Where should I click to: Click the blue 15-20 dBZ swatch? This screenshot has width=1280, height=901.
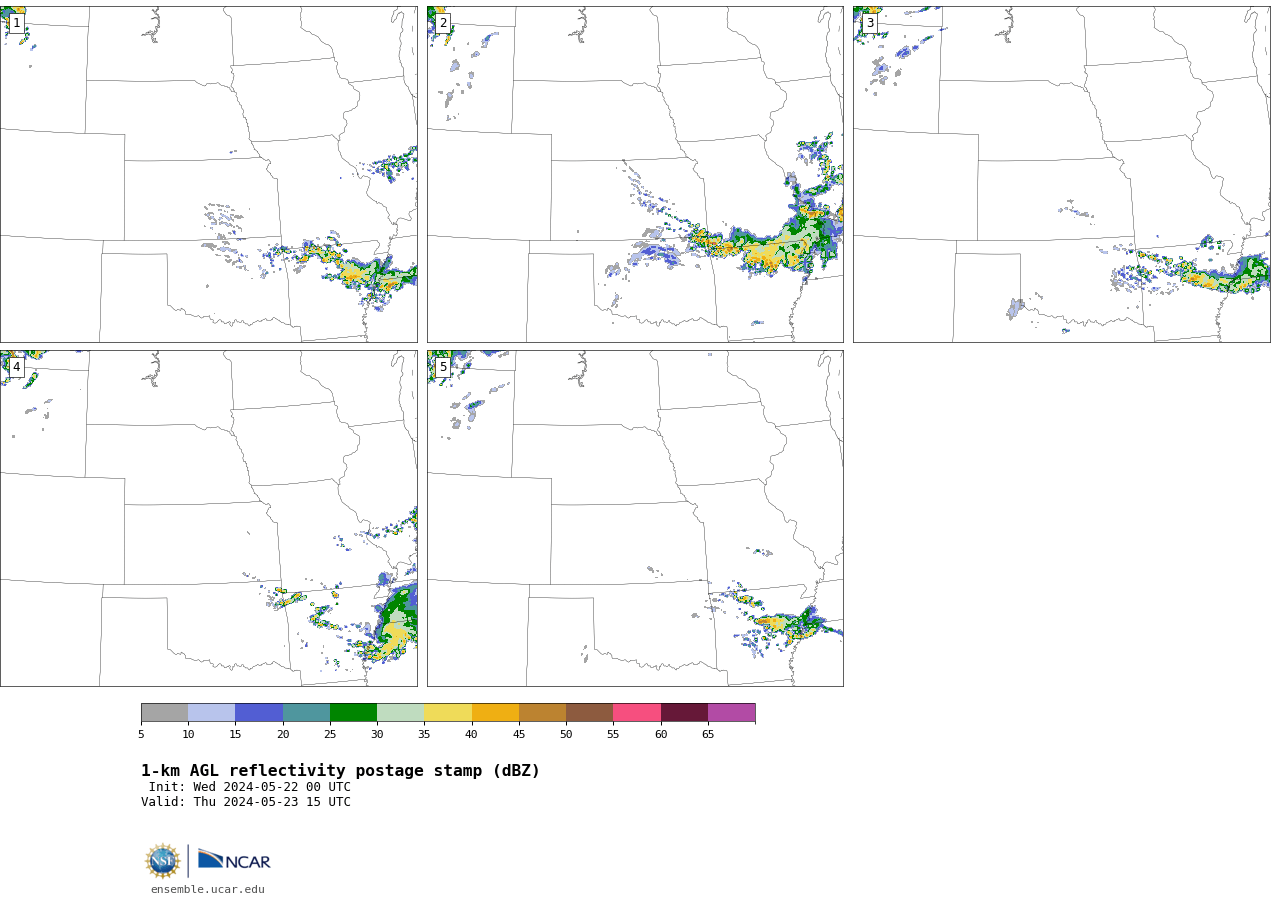[x=259, y=712]
